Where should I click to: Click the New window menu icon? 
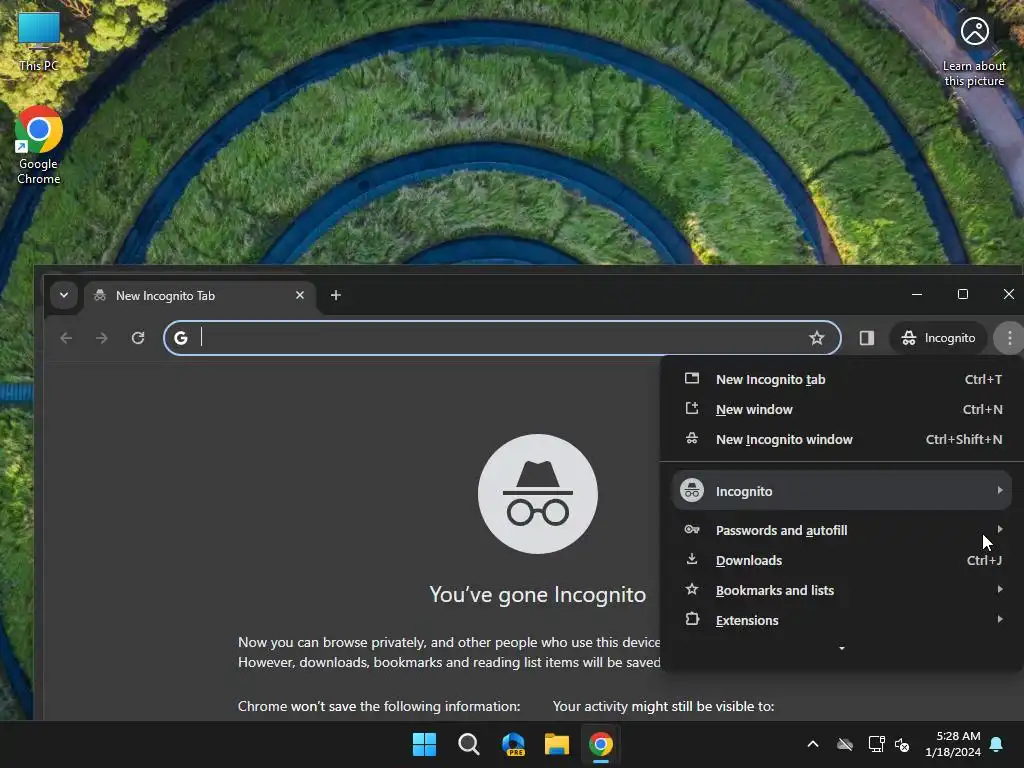coord(692,408)
